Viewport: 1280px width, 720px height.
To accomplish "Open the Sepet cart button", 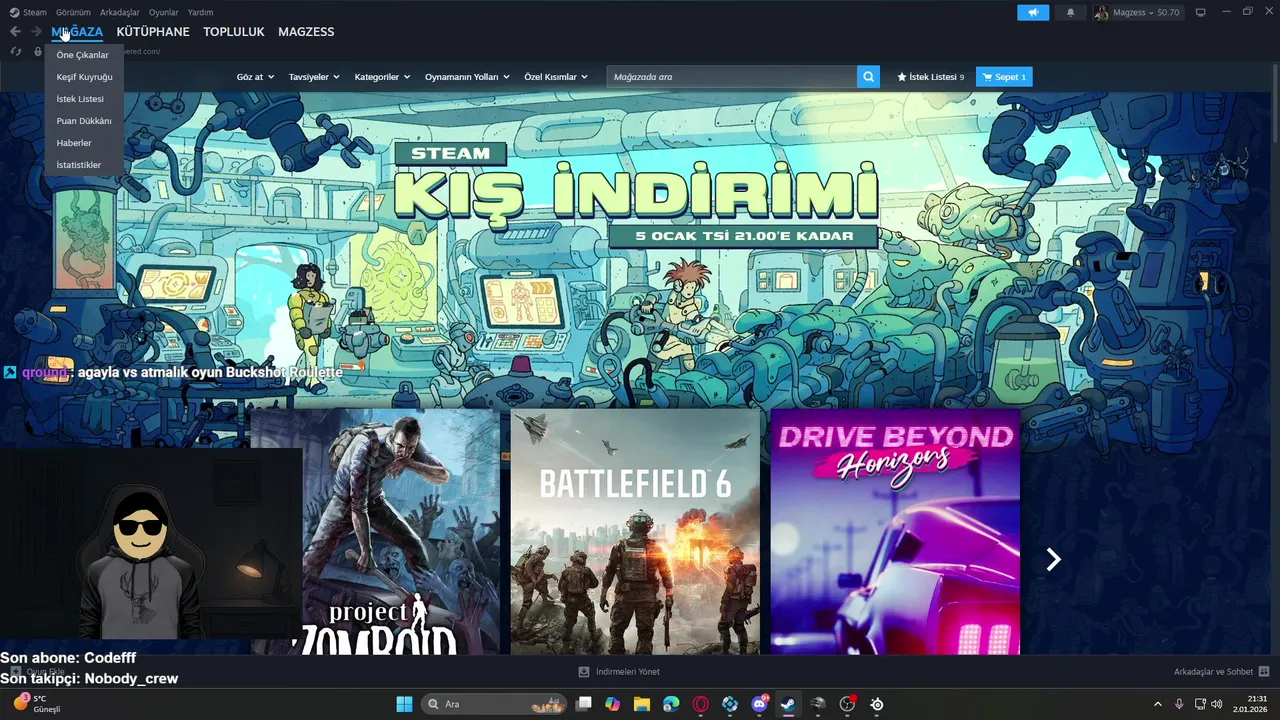I will point(1004,77).
